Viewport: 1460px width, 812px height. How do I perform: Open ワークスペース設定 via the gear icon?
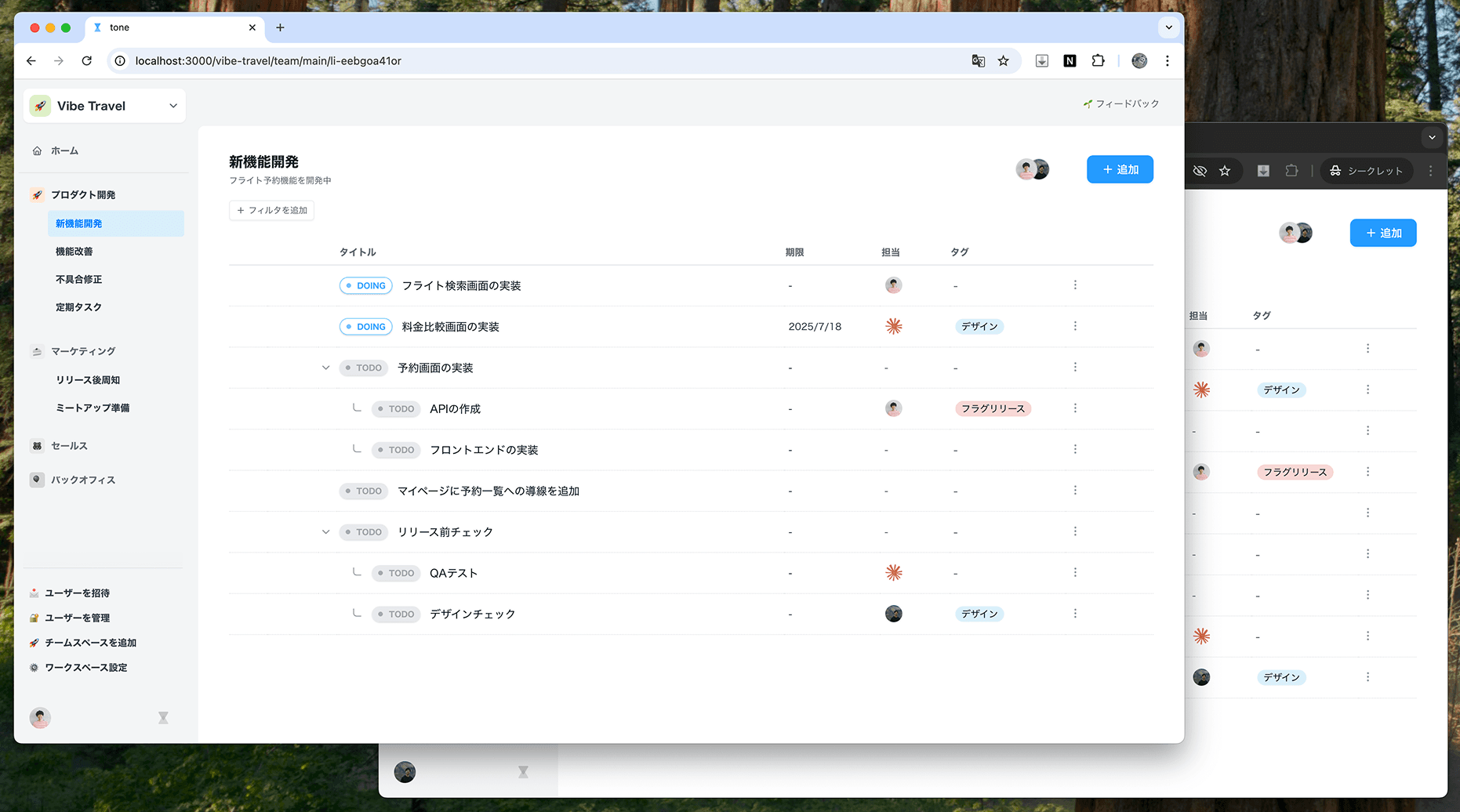coord(34,667)
